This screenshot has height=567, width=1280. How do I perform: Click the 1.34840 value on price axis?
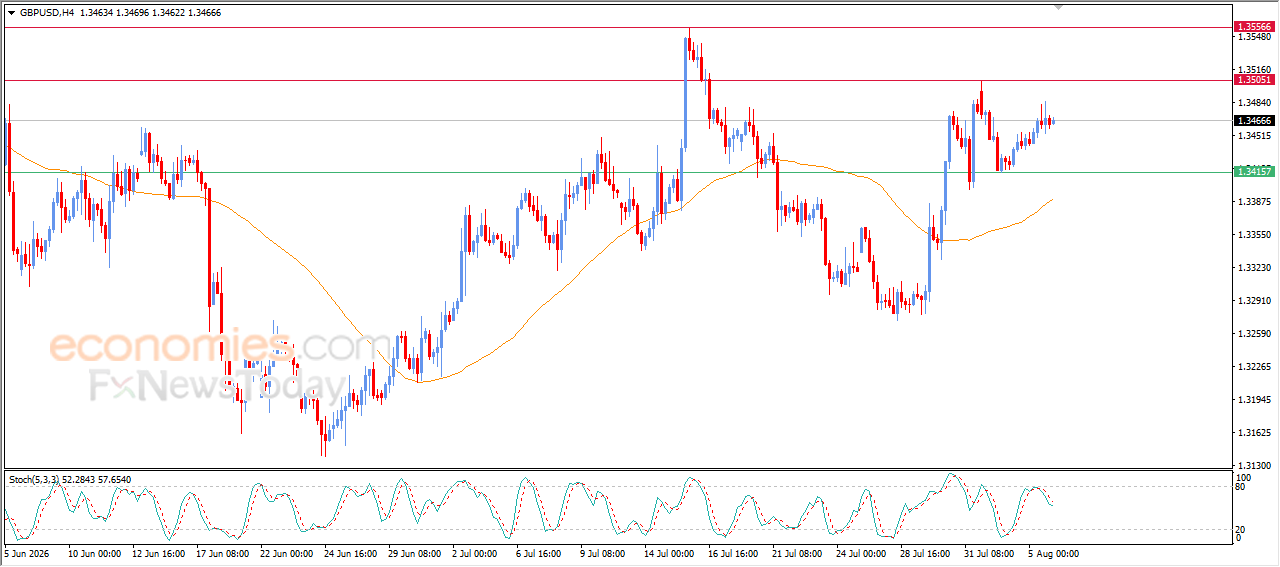pyautogui.click(x=1254, y=103)
